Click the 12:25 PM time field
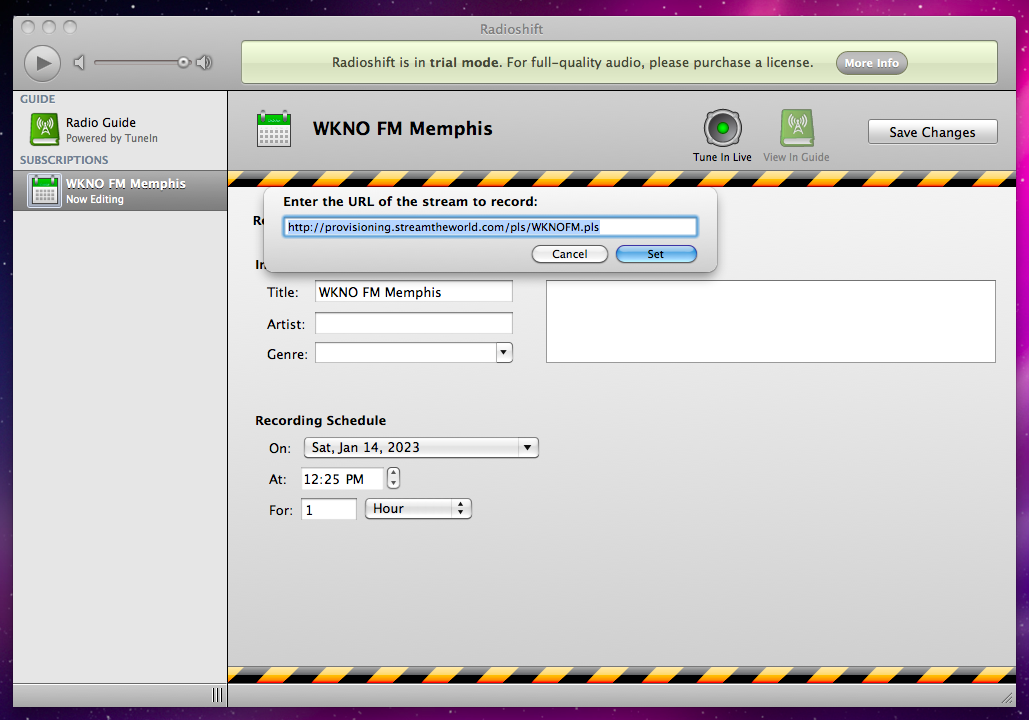Viewport: 1029px width, 720px height. (x=342, y=479)
